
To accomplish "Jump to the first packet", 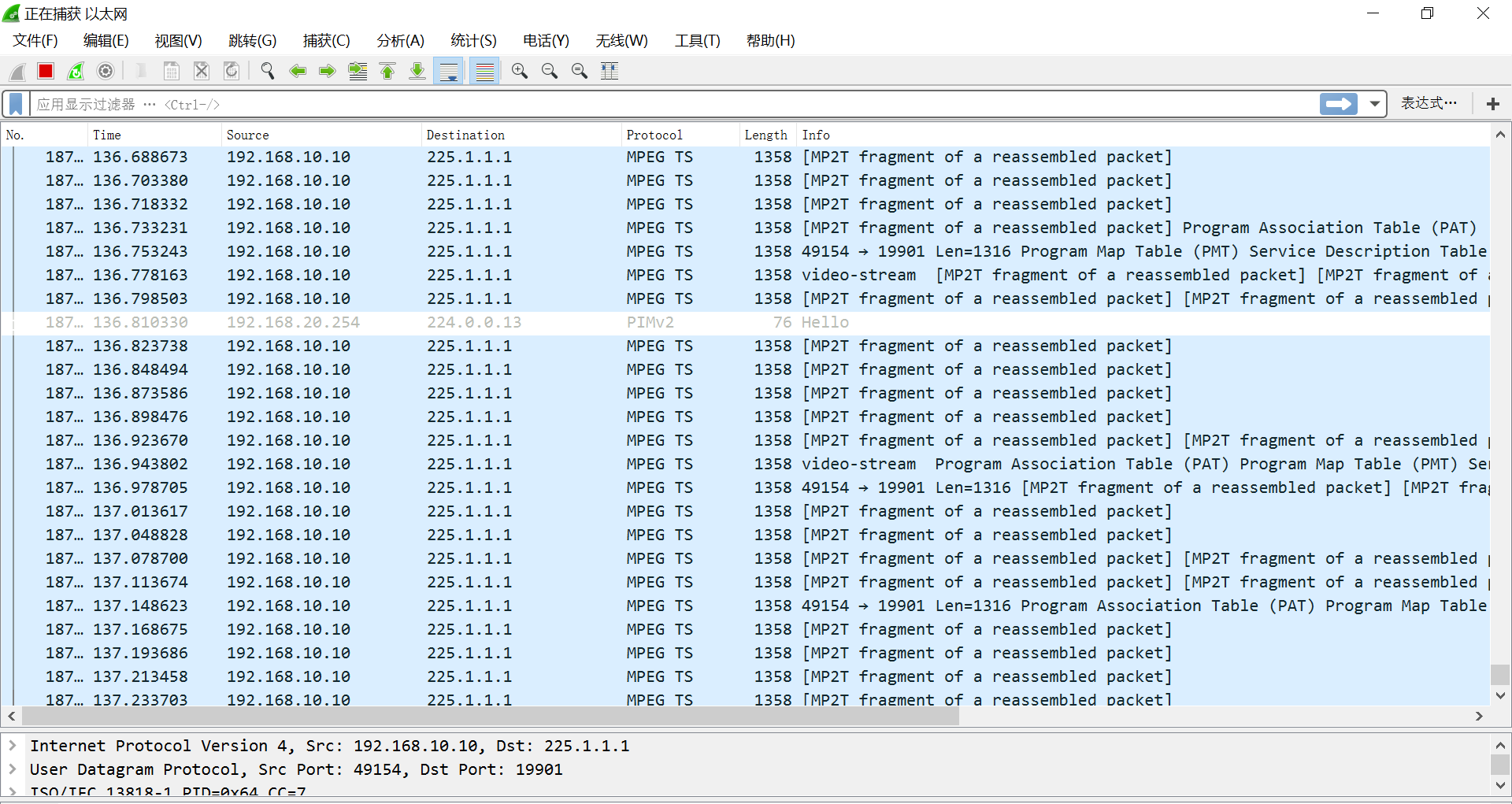I will (x=387, y=72).
